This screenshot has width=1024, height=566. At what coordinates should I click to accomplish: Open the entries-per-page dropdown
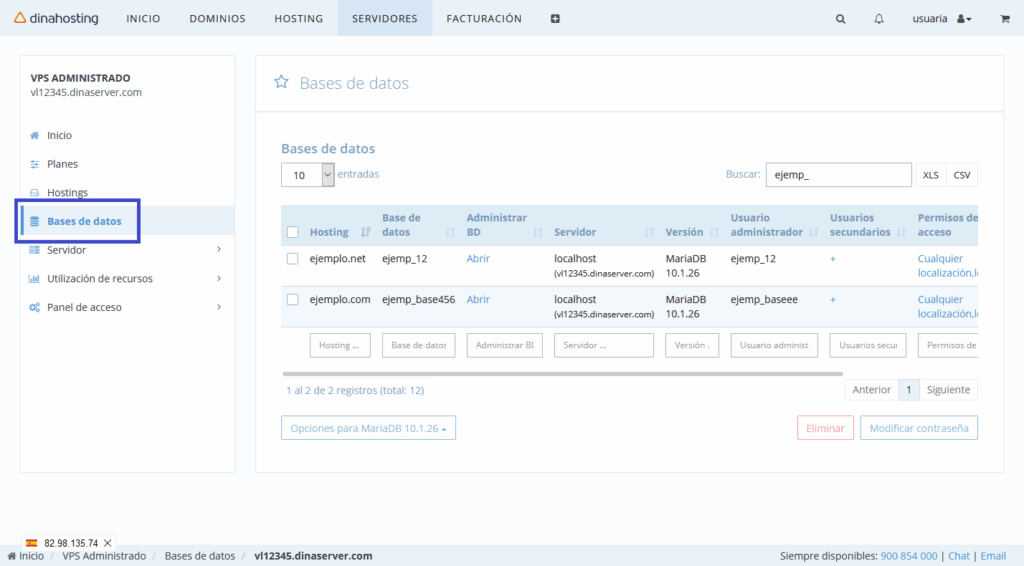[308, 175]
